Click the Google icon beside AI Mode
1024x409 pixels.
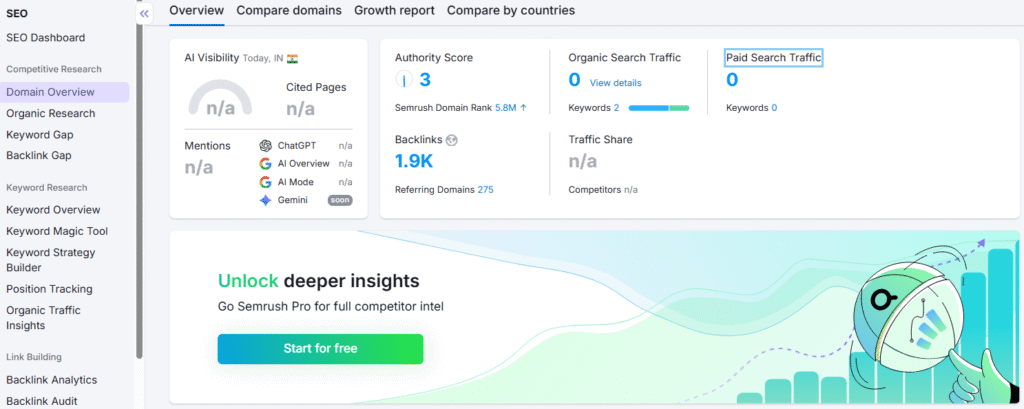(265, 182)
